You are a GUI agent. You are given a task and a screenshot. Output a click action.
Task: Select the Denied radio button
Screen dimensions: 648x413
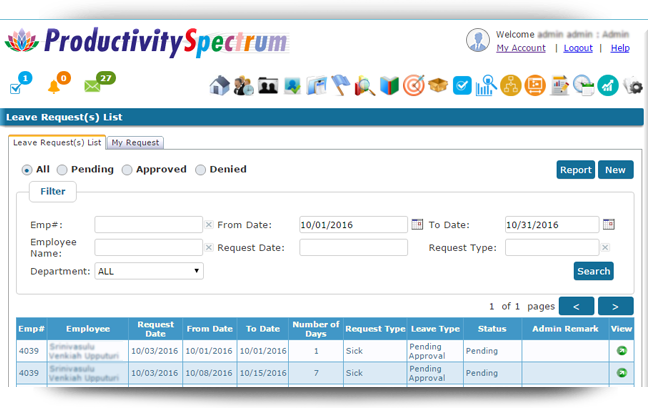[x=200, y=170]
